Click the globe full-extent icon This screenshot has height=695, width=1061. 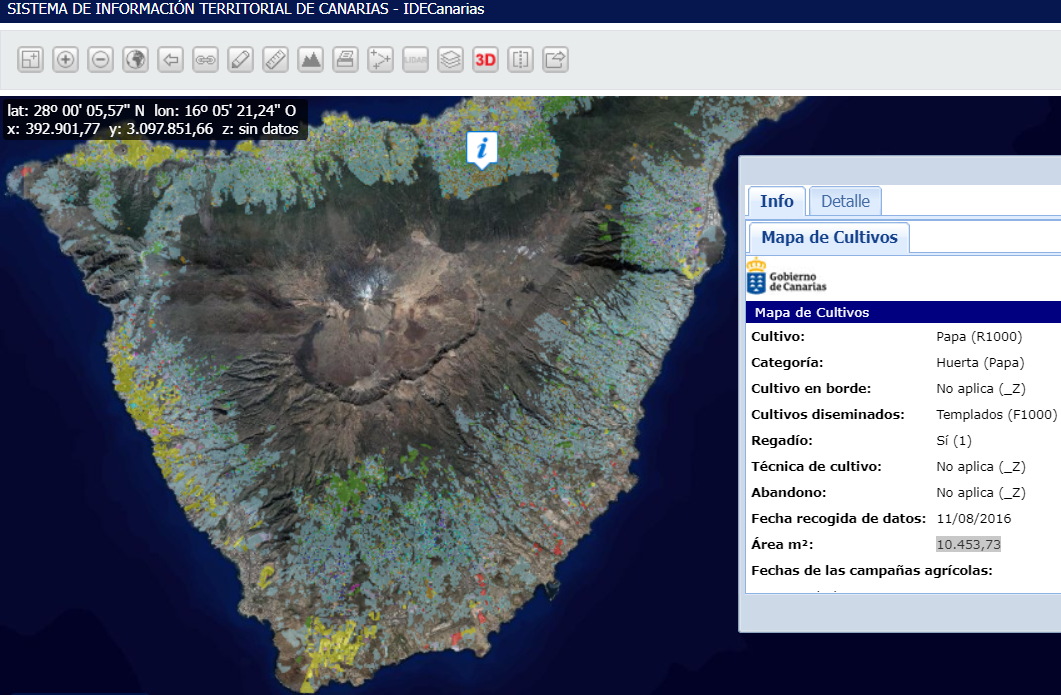pos(135,60)
